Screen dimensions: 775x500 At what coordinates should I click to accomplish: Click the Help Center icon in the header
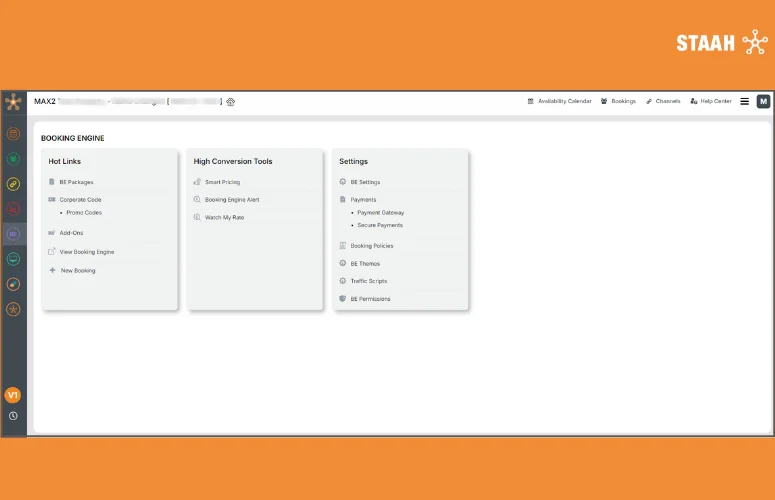pyautogui.click(x=693, y=101)
